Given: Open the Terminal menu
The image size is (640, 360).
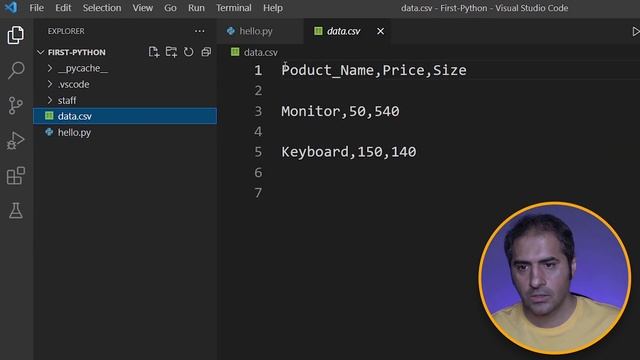Looking at the screenshot, I should (x=233, y=8).
